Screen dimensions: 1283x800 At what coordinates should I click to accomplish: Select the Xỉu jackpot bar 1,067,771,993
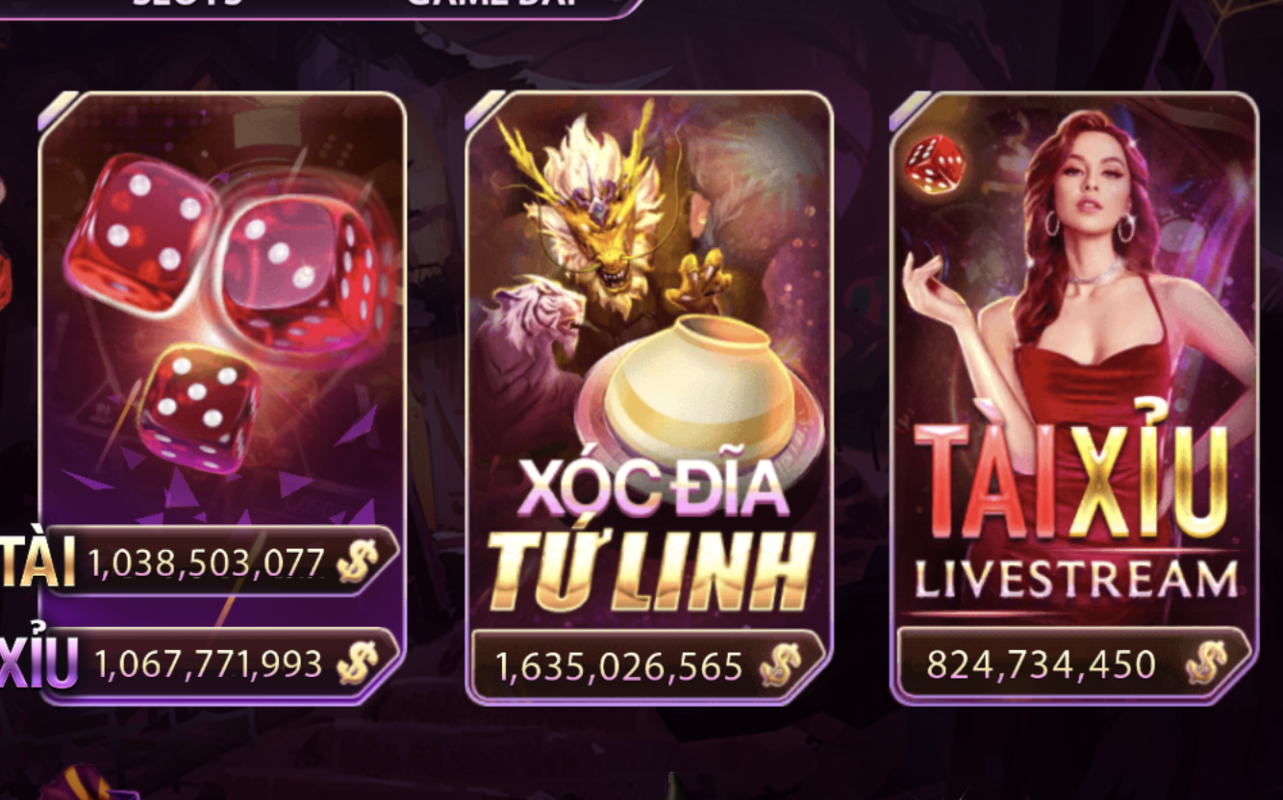coord(222,664)
